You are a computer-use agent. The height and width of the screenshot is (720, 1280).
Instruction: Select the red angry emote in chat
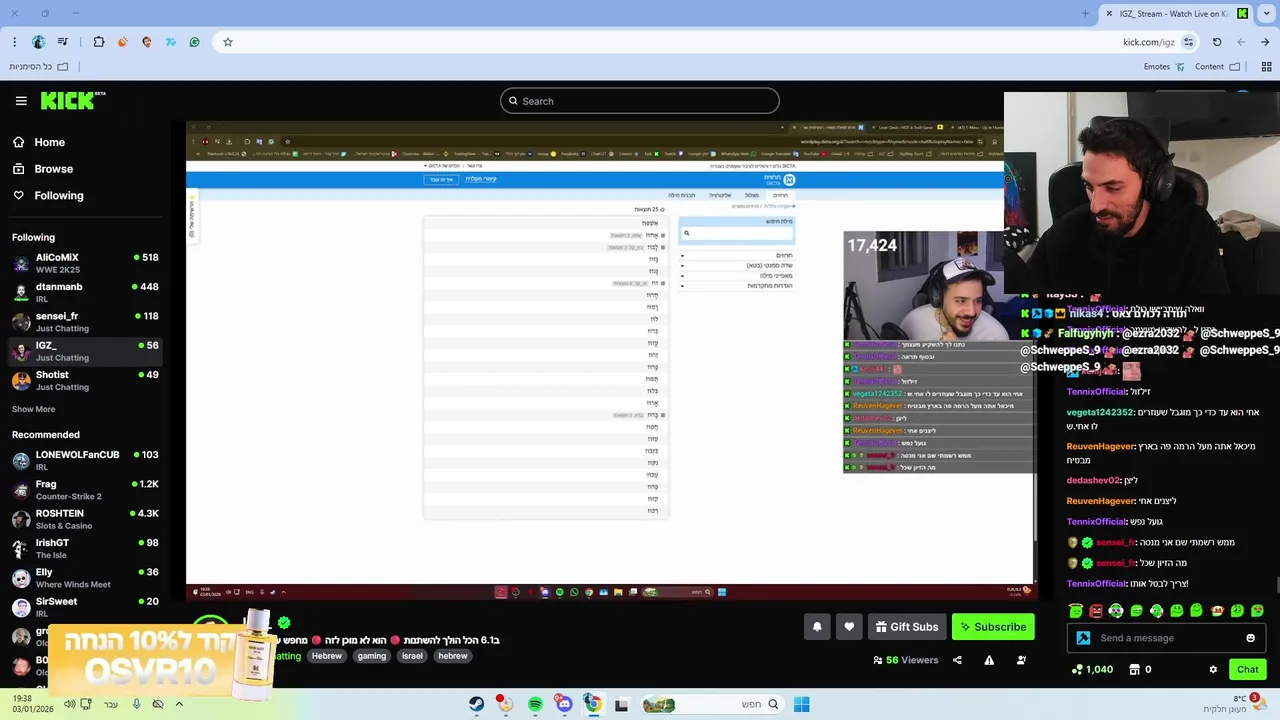click(x=1096, y=610)
